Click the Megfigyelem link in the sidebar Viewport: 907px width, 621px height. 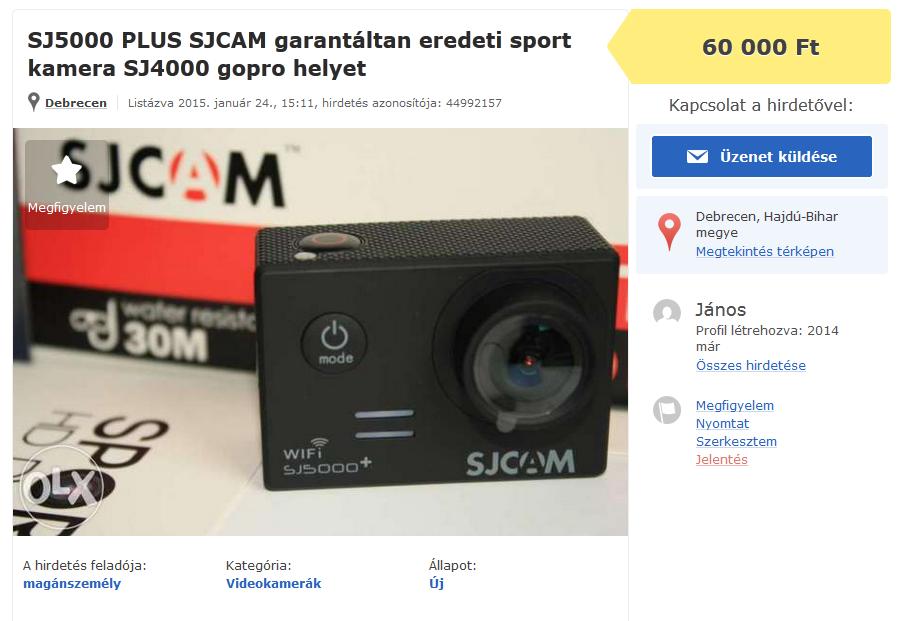pos(735,405)
